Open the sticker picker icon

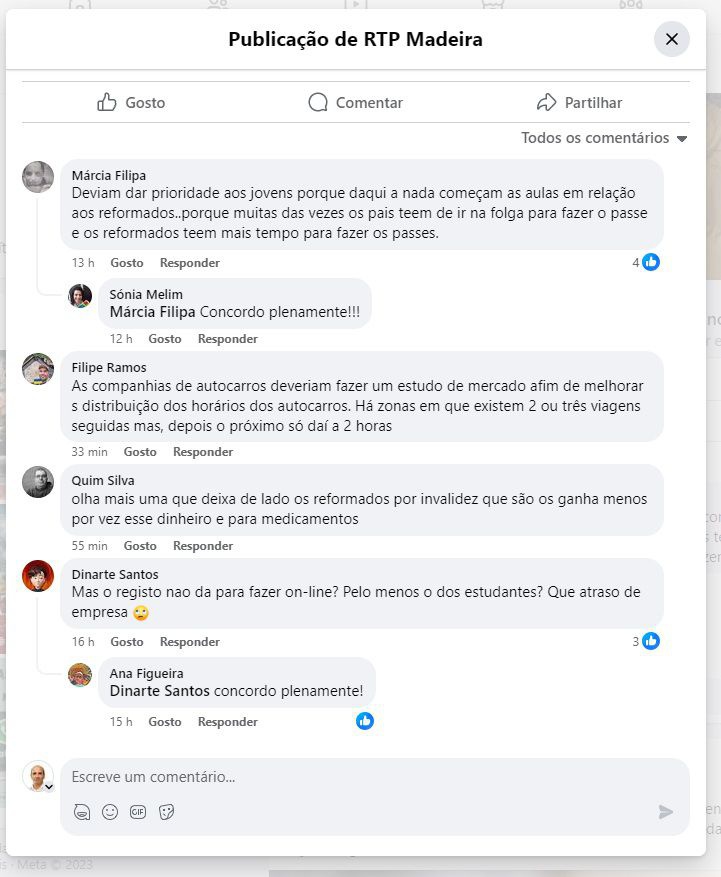(167, 812)
